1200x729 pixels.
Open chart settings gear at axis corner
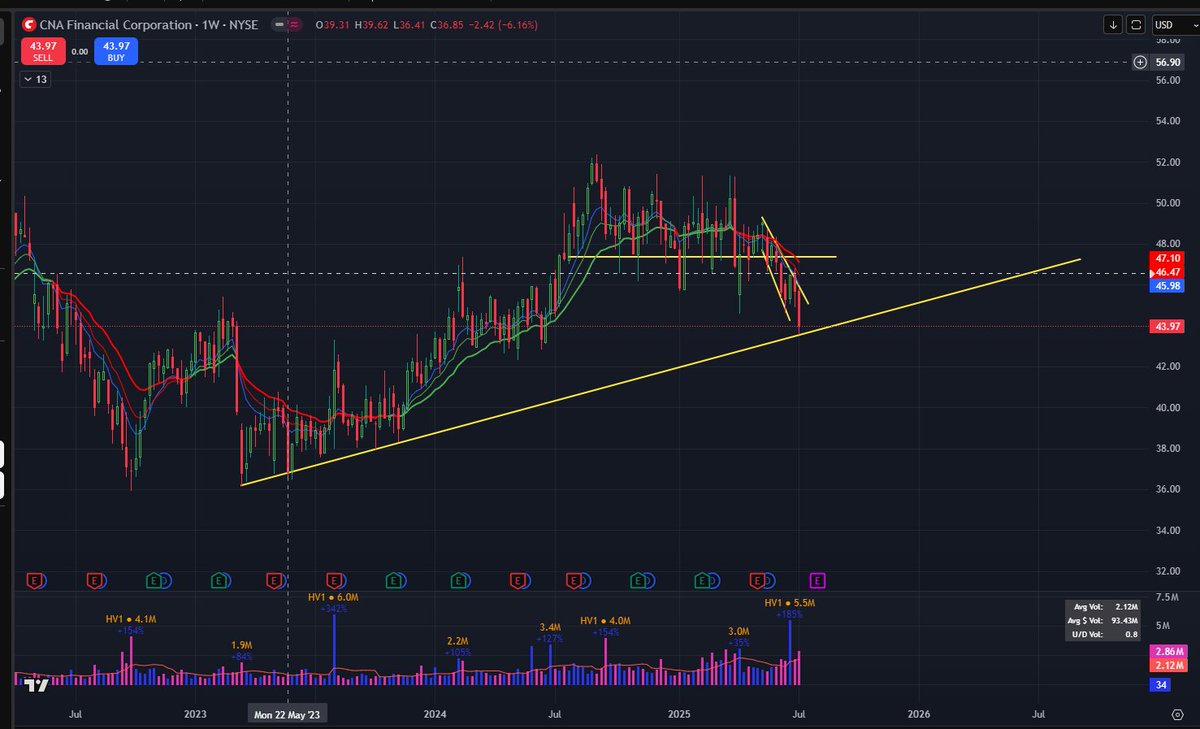pos(1176,715)
